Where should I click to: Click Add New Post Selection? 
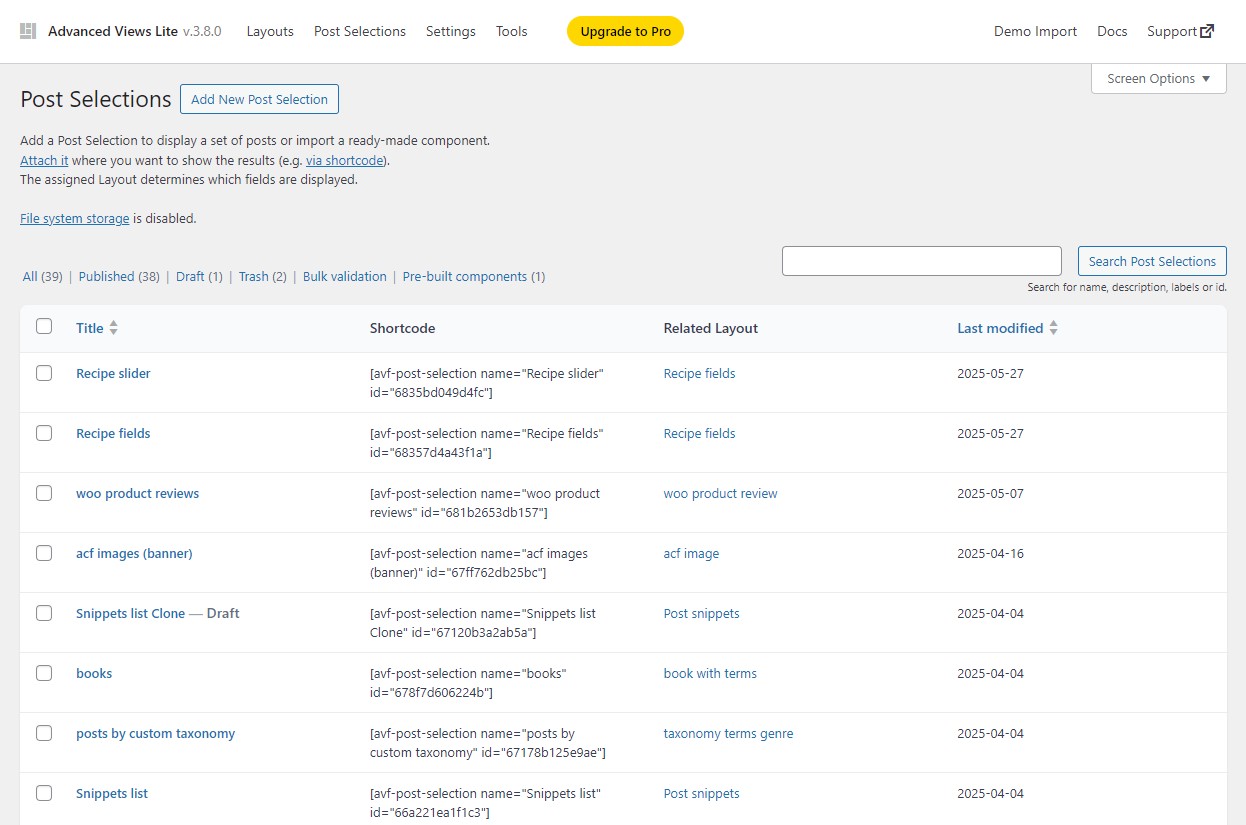[x=259, y=99]
